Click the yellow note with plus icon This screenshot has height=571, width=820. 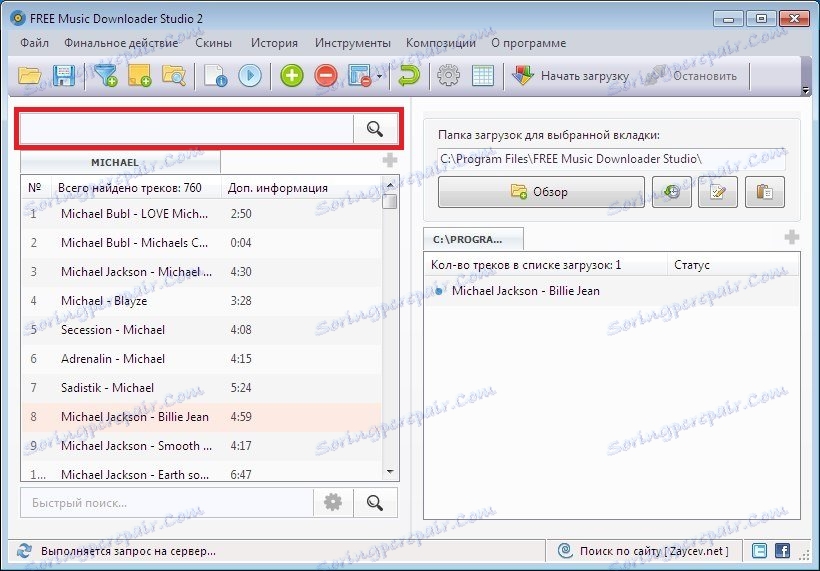pos(140,76)
